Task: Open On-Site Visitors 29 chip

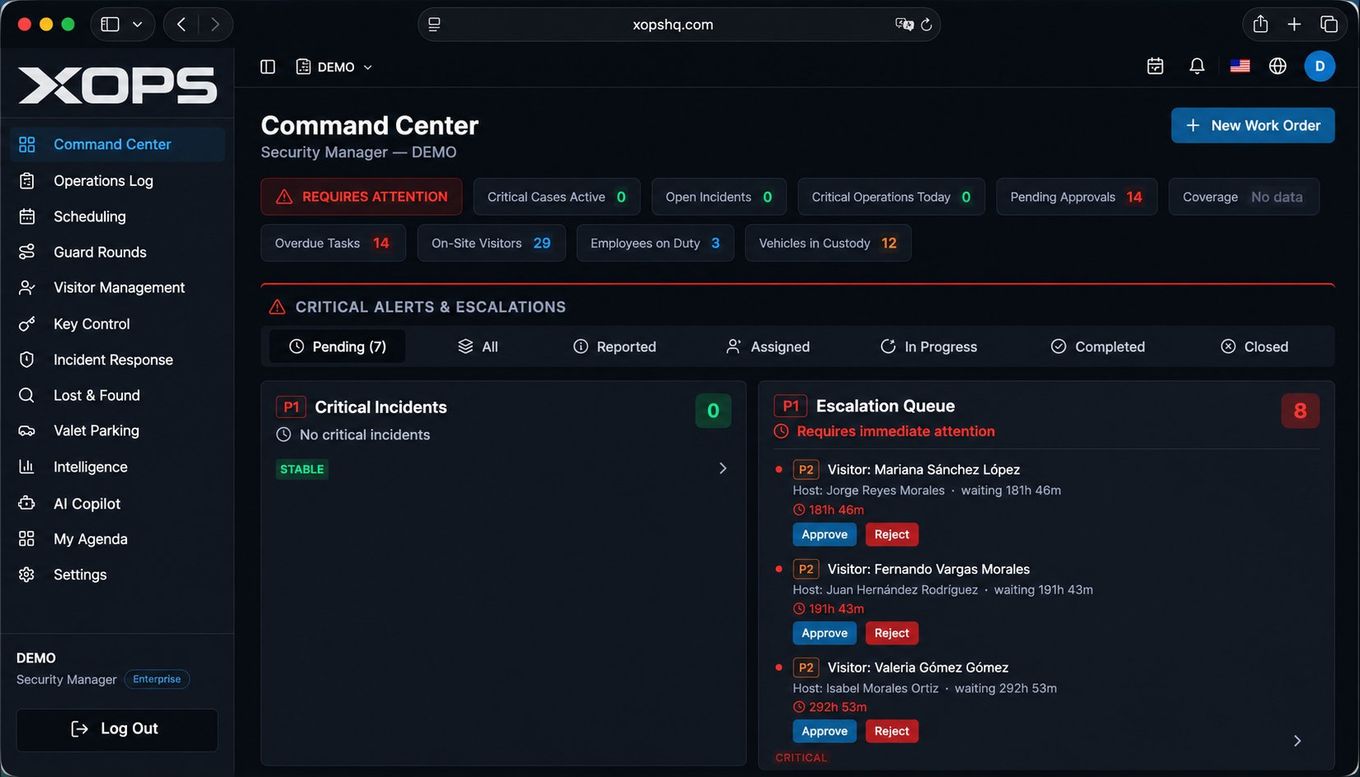Action: [491, 243]
